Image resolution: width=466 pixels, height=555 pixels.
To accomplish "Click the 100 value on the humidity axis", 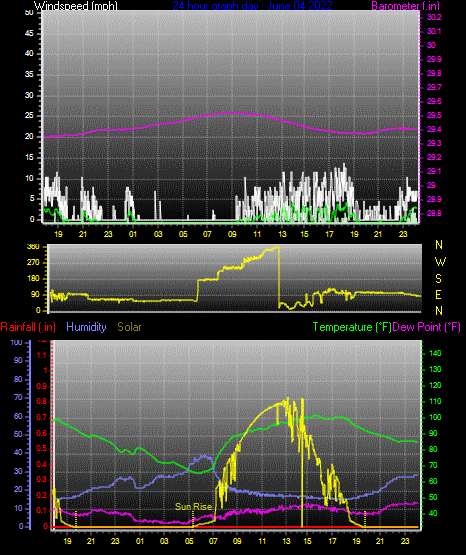I will (x=17, y=342).
